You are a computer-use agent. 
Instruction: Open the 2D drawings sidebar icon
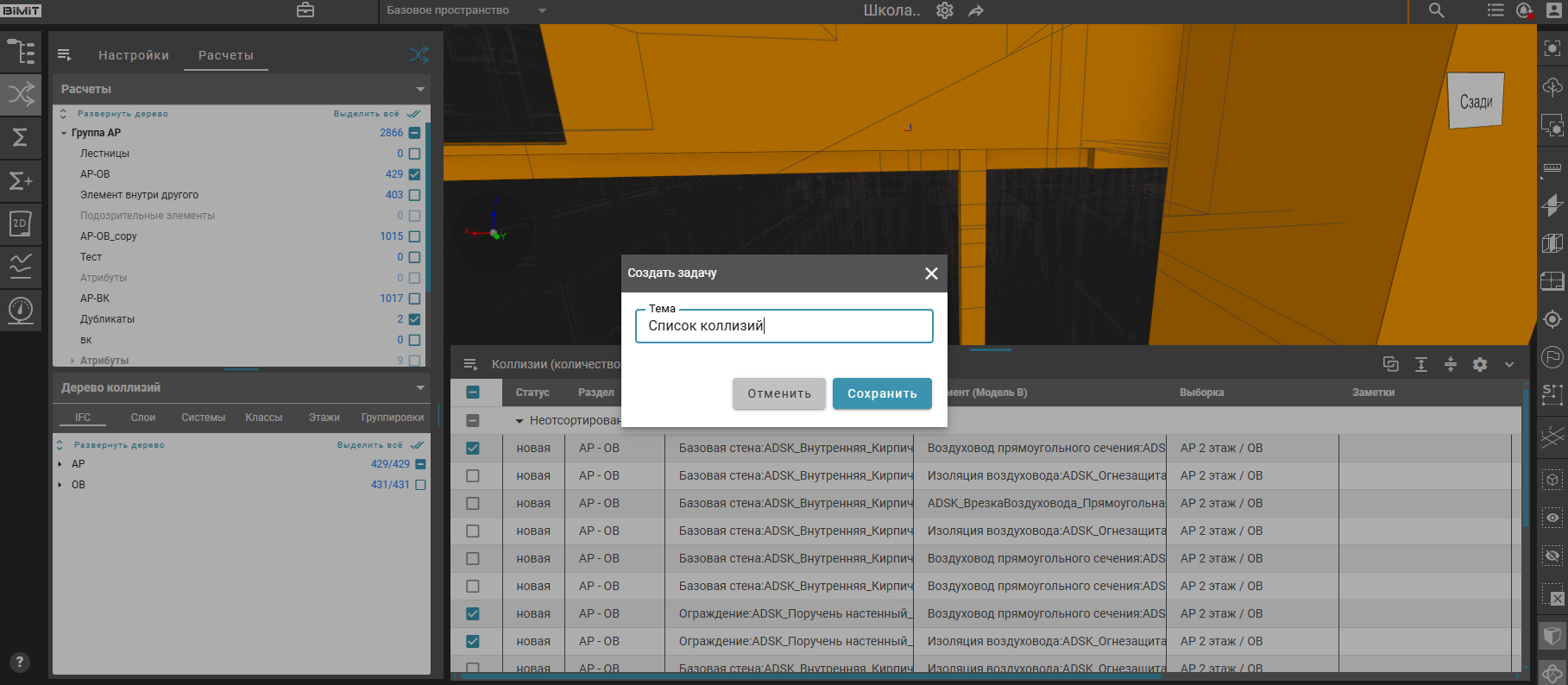tap(20, 223)
